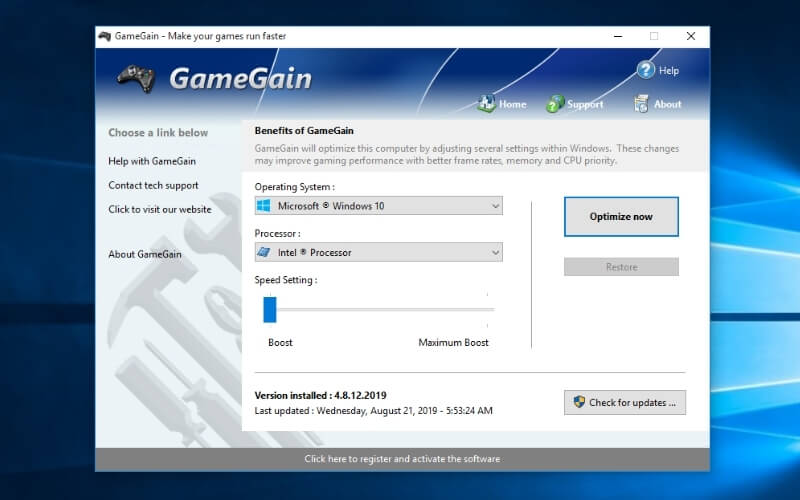Close the GameGain window
The height and width of the screenshot is (500, 800).
pyautogui.click(x=691, y=36)
